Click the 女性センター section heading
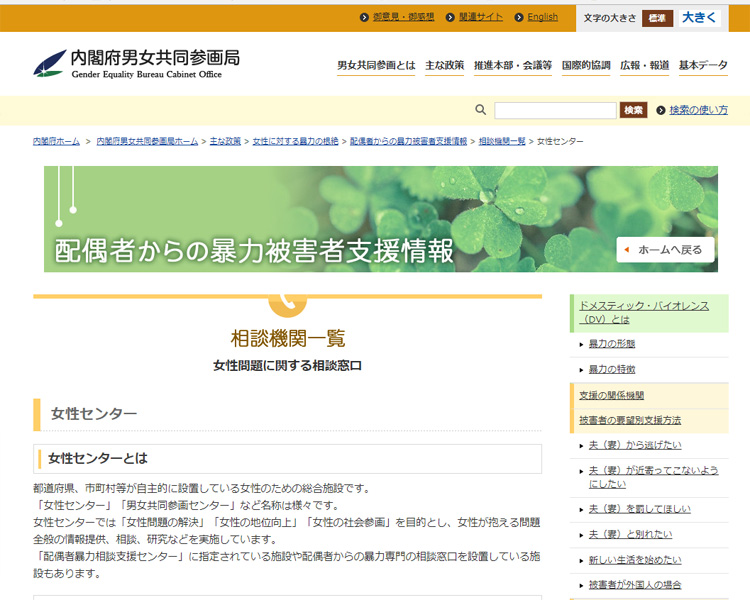This screenshot has height=600, width=750. [x=94, y=414]
